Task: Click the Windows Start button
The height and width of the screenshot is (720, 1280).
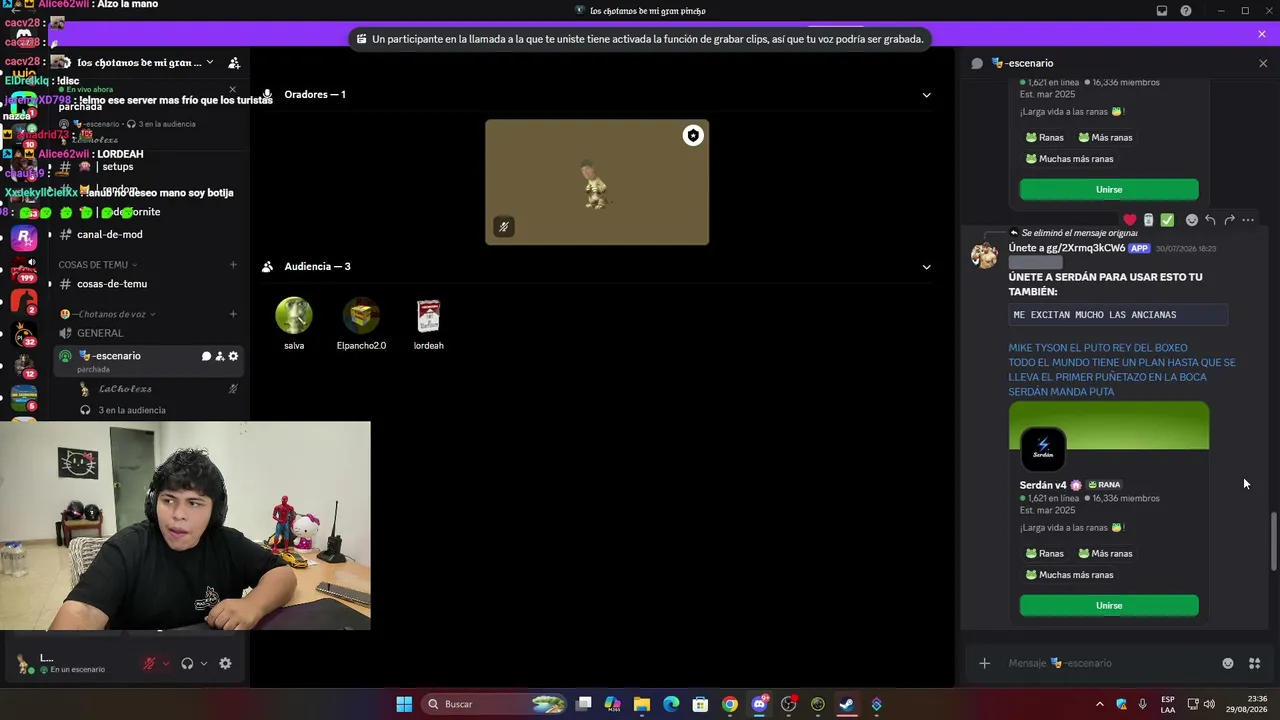Action: click(404, 704)
